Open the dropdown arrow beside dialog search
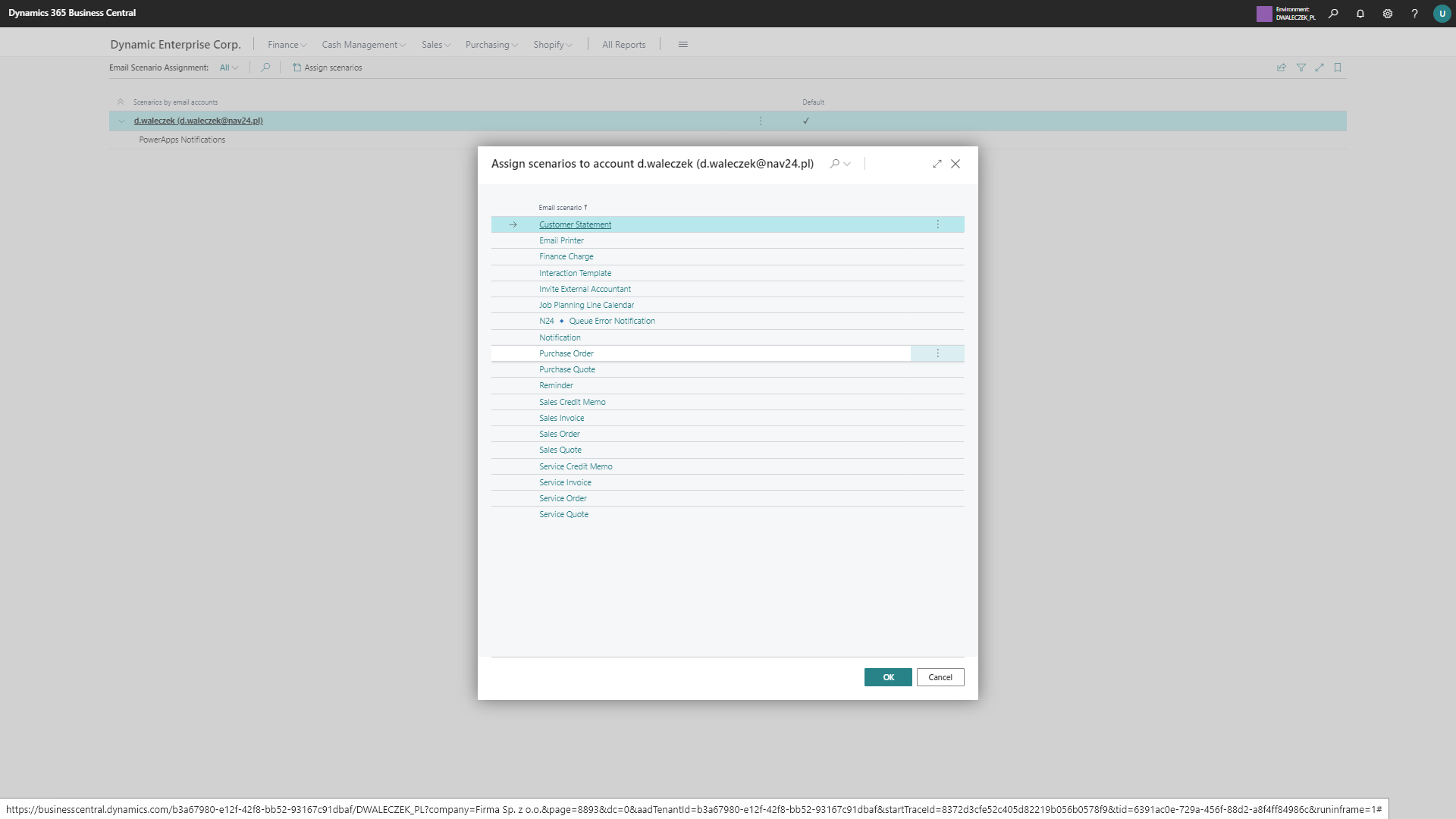 [847, 164]
